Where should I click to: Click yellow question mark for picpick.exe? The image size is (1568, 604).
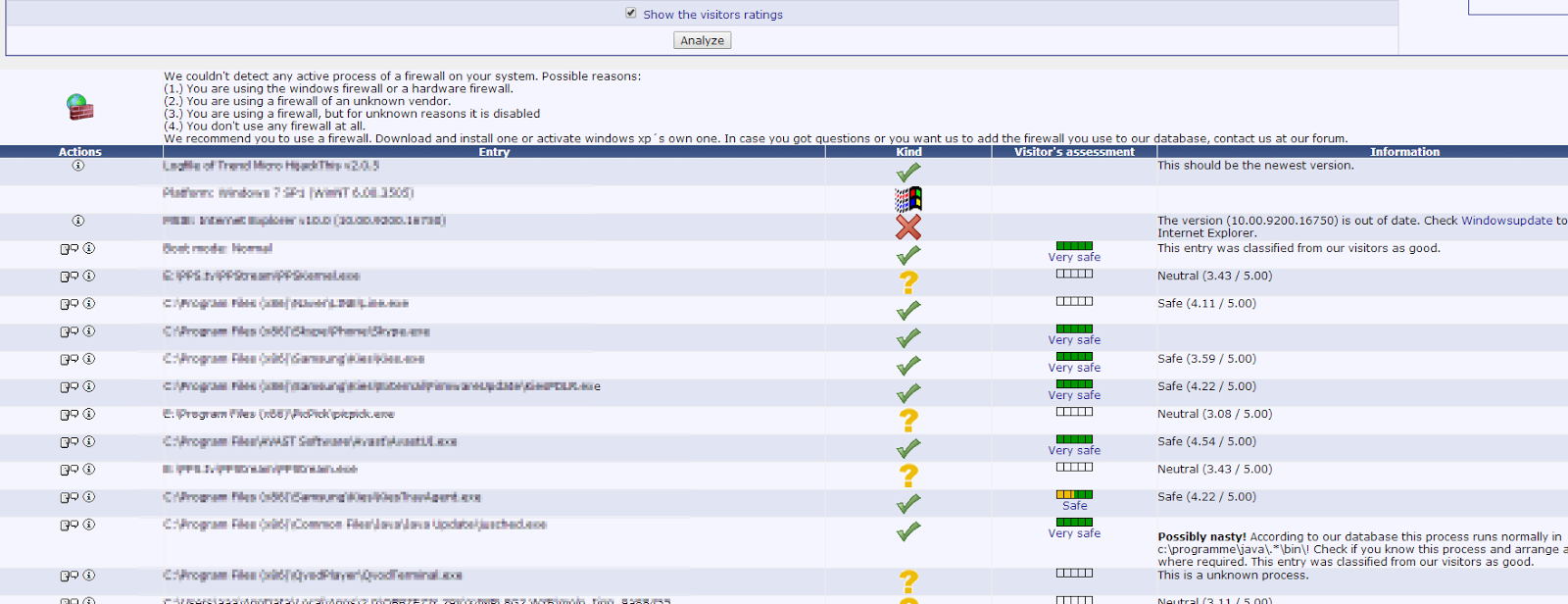tap(908, 421)
